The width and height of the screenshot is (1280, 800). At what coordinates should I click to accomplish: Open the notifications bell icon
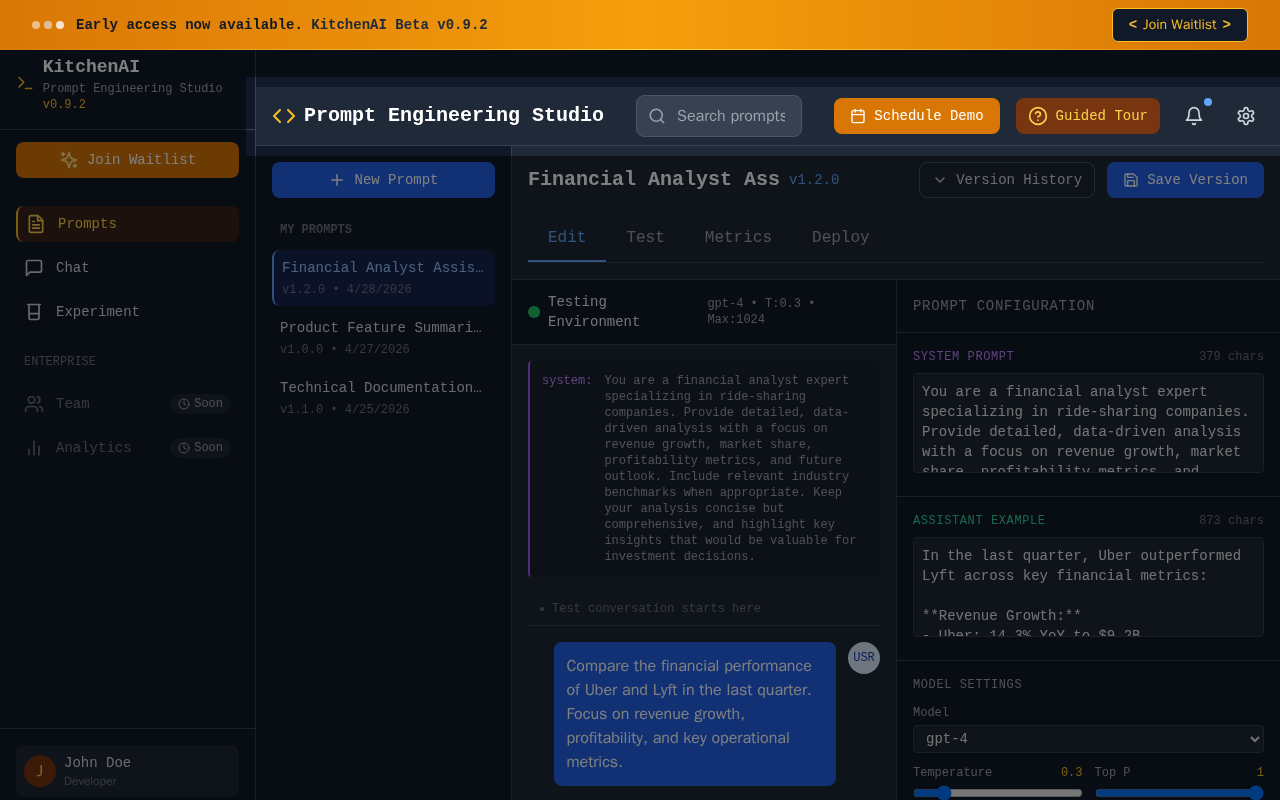1193,116
